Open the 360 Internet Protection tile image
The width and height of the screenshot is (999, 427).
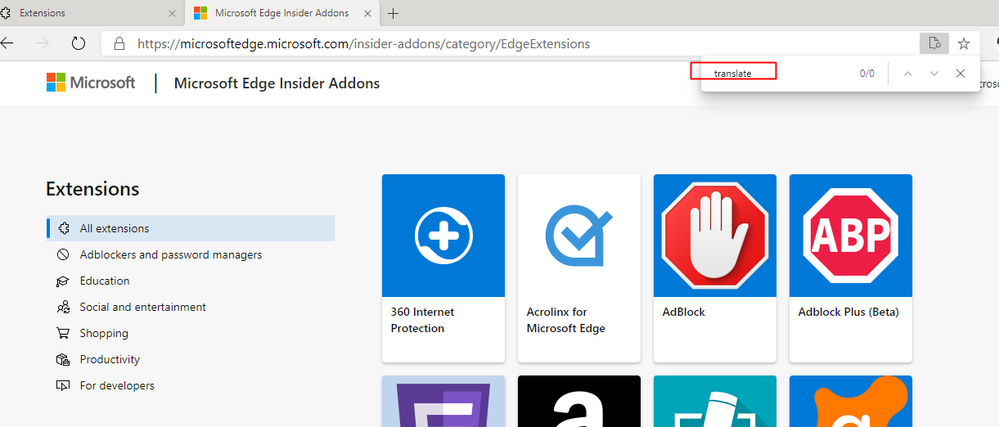click(x=443, y=236)
